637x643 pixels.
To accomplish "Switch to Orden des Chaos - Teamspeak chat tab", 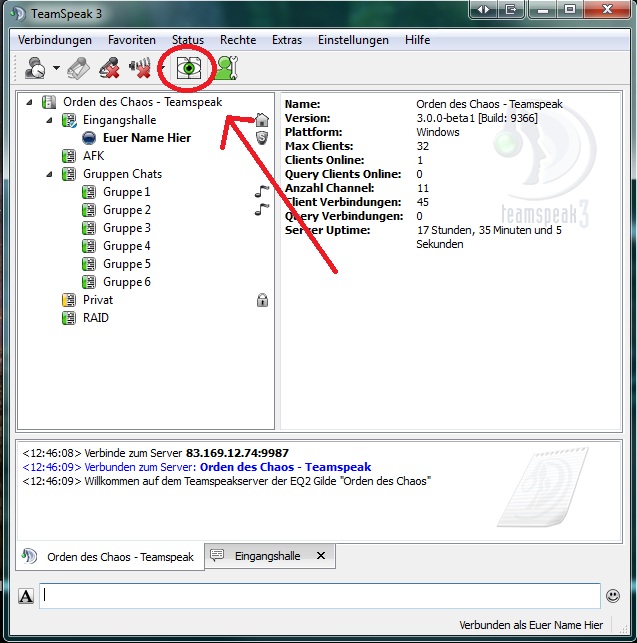I will tap(110, 557).
